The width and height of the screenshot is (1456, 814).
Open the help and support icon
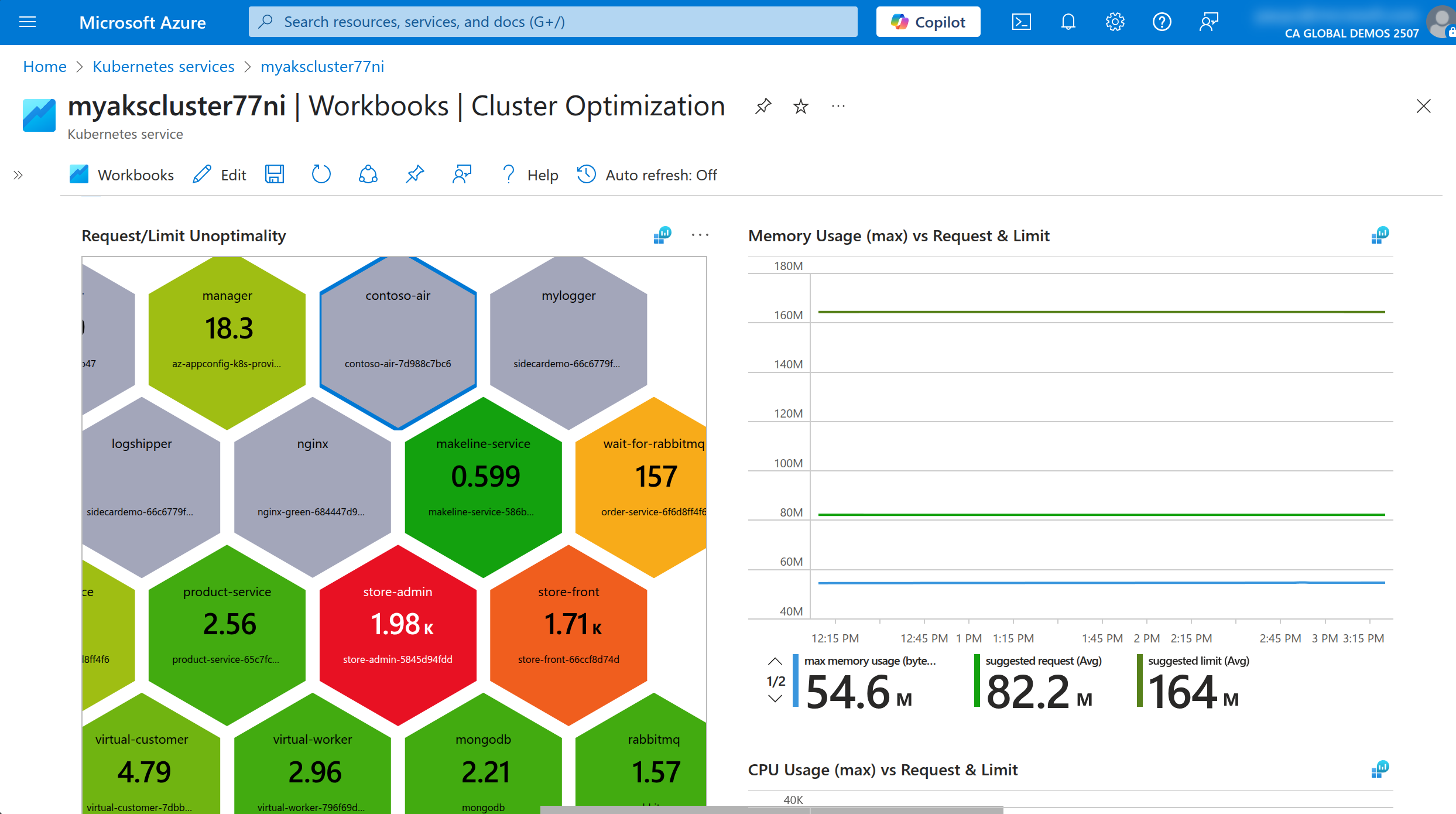click(x=1162, y=22)
